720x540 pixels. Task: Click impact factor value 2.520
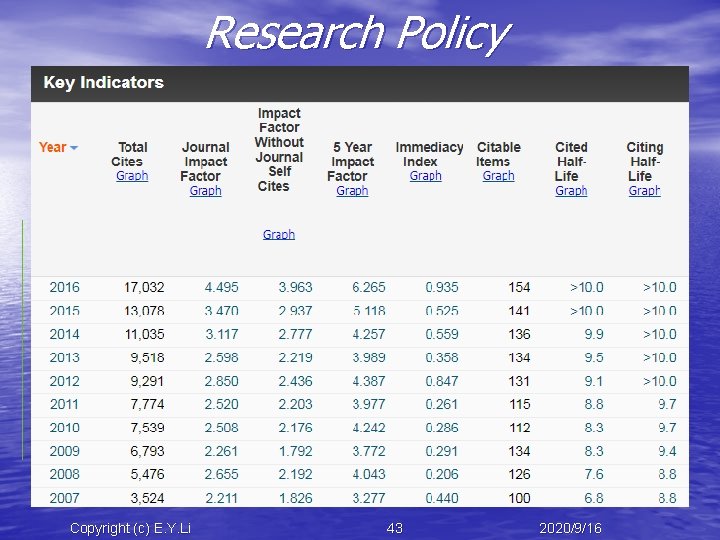(x=221, y=405)
